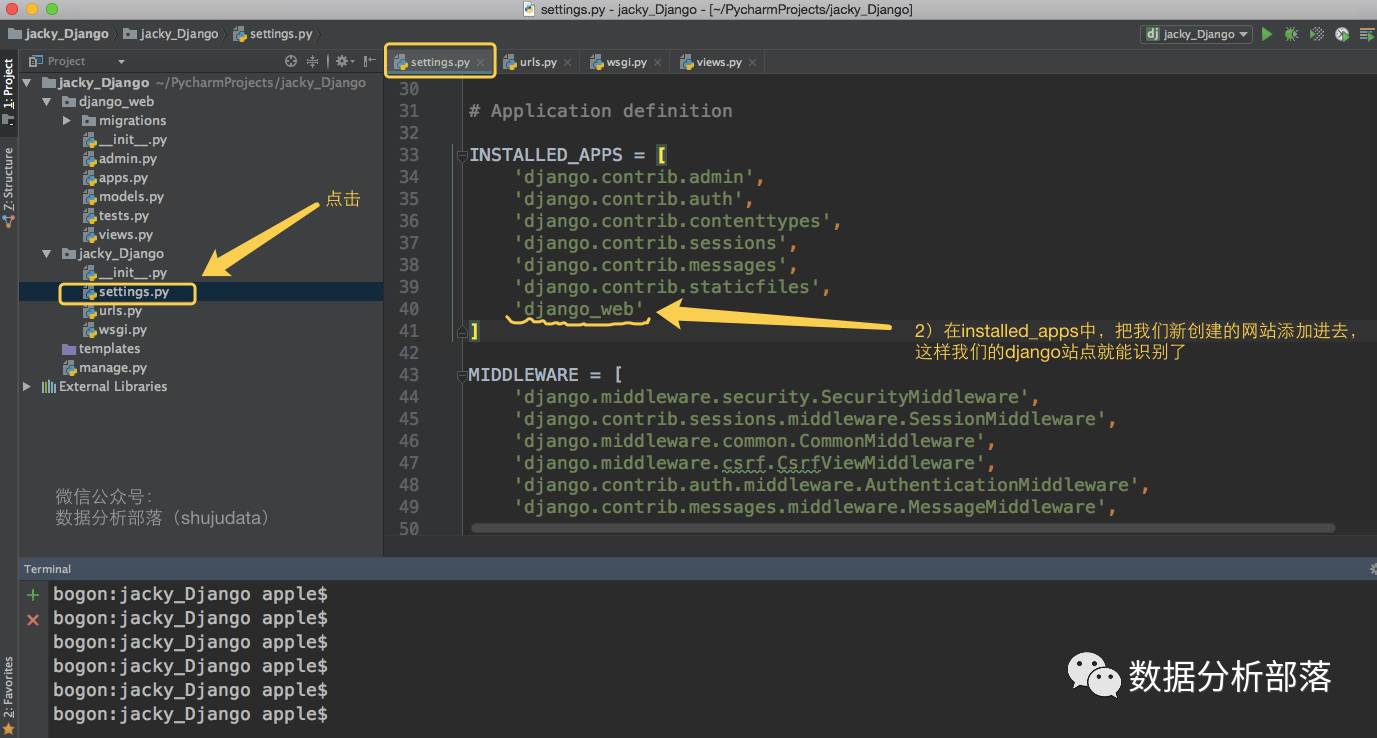Start debugging with the bug icon
The image size is (1377, 738).
click(1291, 34)
